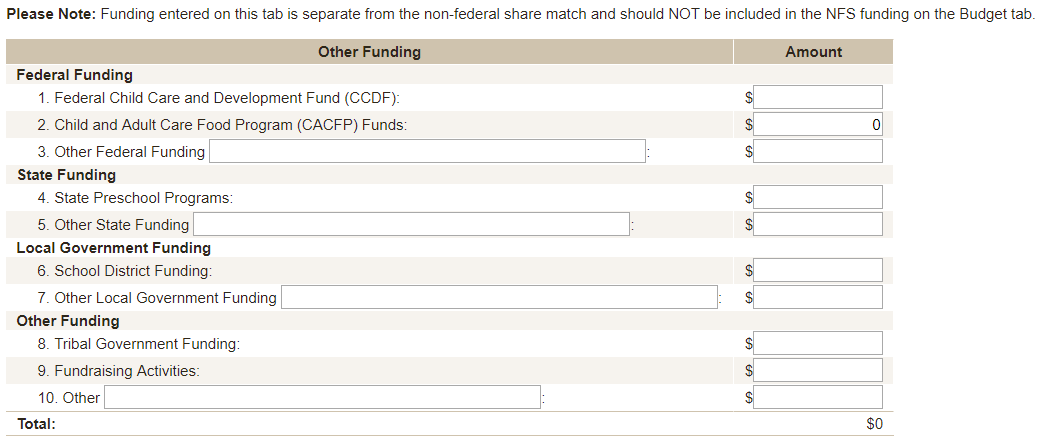Click the item 10 Other description box
The image size is (1037, 441).
pos(322,397)
